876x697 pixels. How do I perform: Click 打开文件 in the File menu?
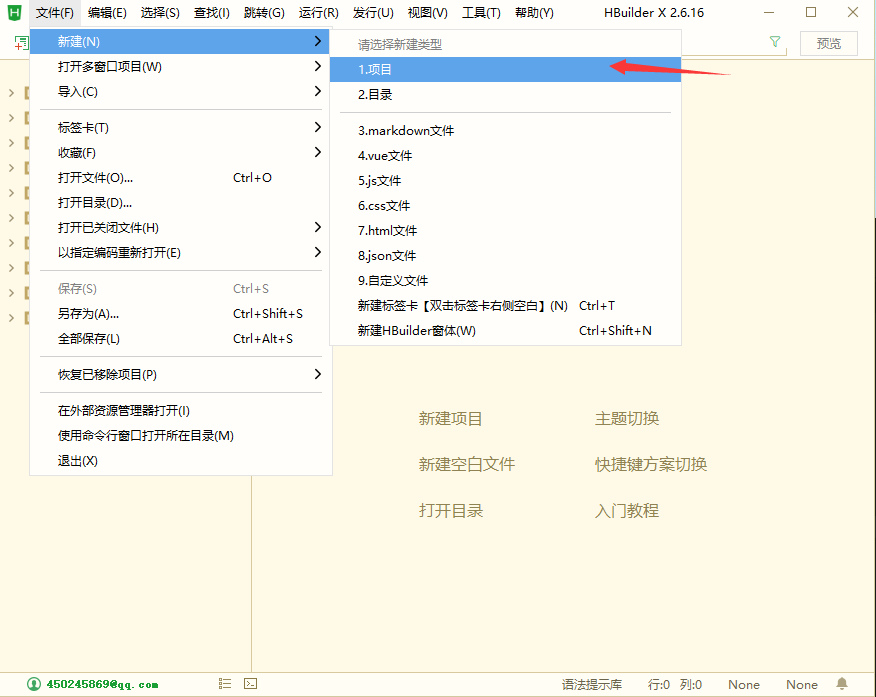pyautogui.click(x=95, y=178)
